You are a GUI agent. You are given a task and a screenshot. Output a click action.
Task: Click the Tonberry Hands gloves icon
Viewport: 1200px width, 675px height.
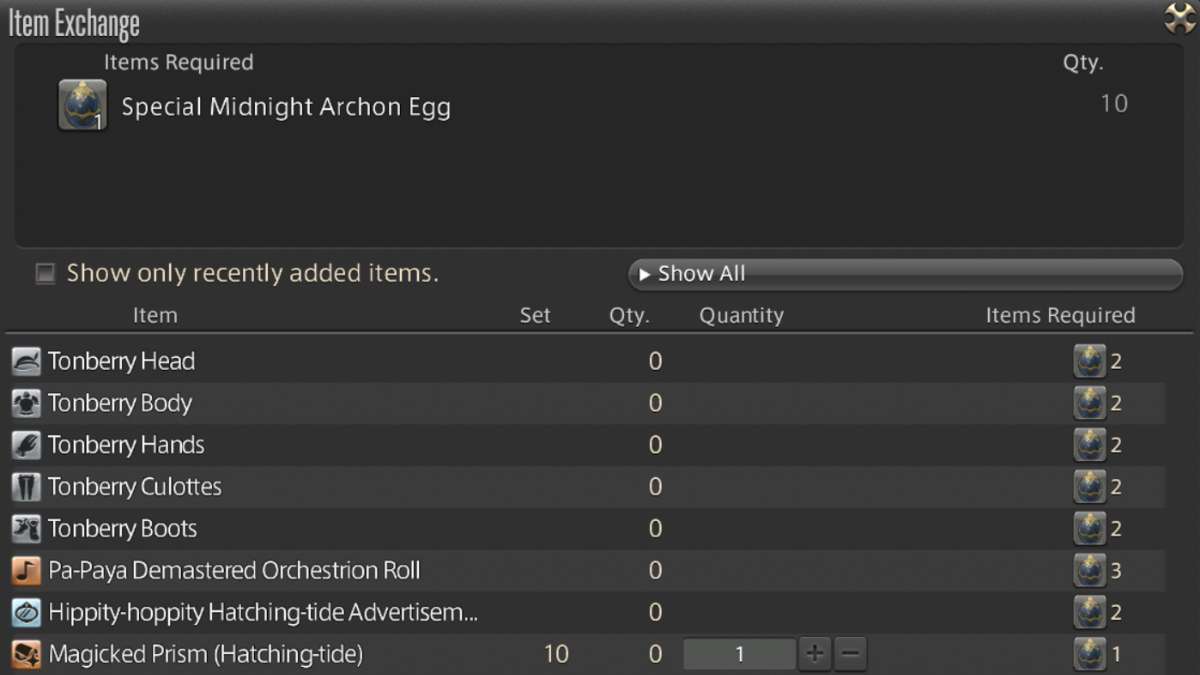[x=26, y=445]
